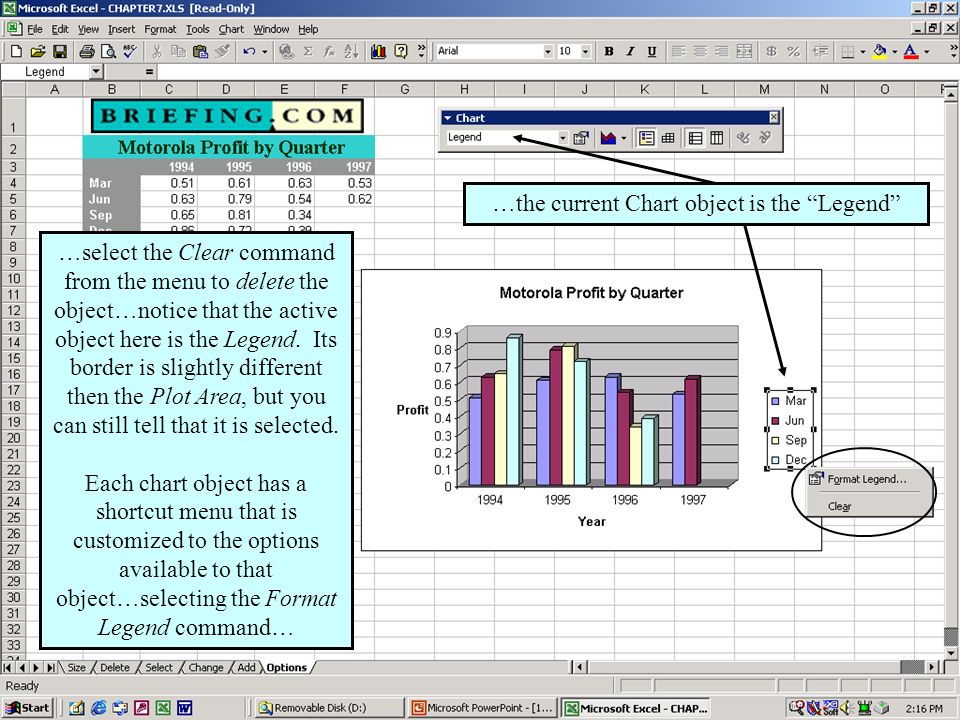This screenshot has height=720, width=960.
Task: Expand More Buttons on the standard toolbar
Action: coord(421,51)
